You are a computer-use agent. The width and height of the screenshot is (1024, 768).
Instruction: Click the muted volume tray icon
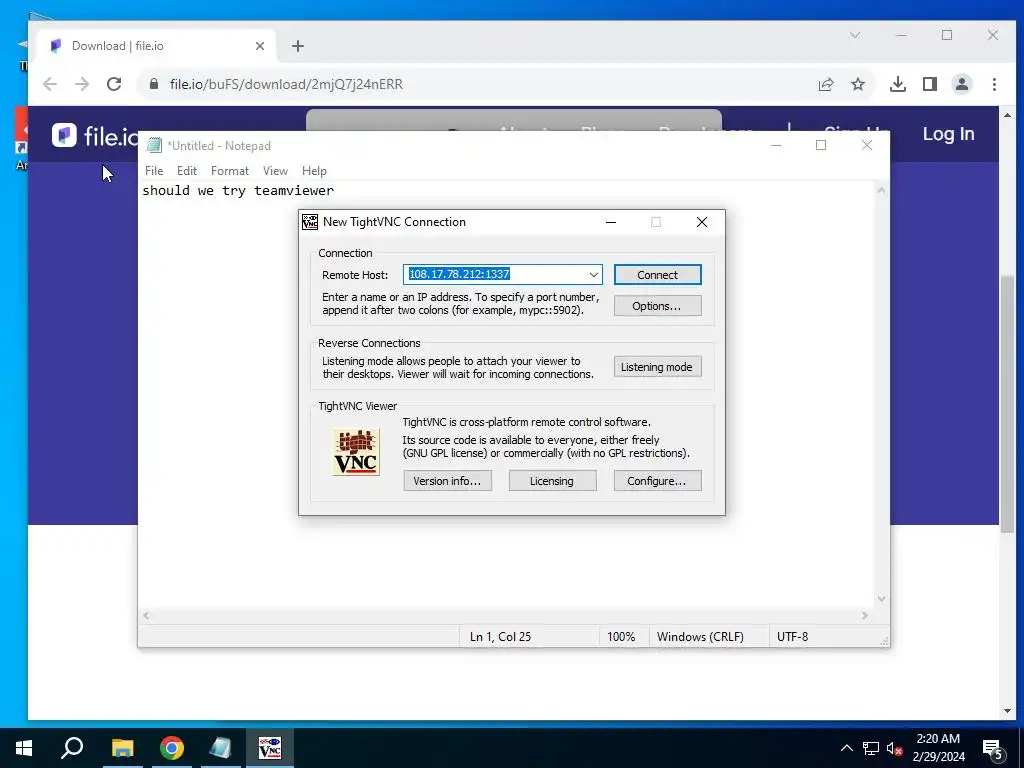895,748
